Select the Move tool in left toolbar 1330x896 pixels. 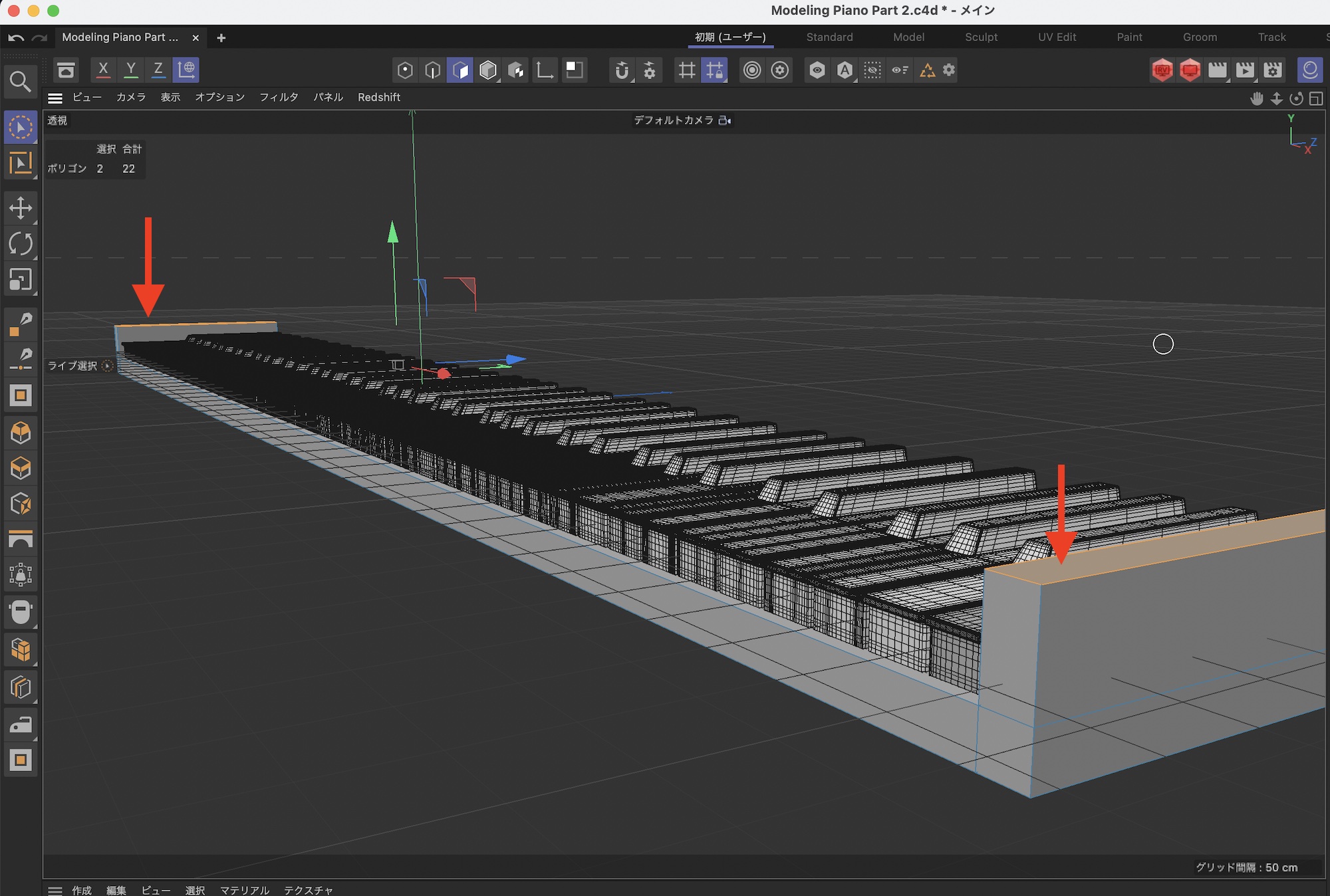(21, 208)
